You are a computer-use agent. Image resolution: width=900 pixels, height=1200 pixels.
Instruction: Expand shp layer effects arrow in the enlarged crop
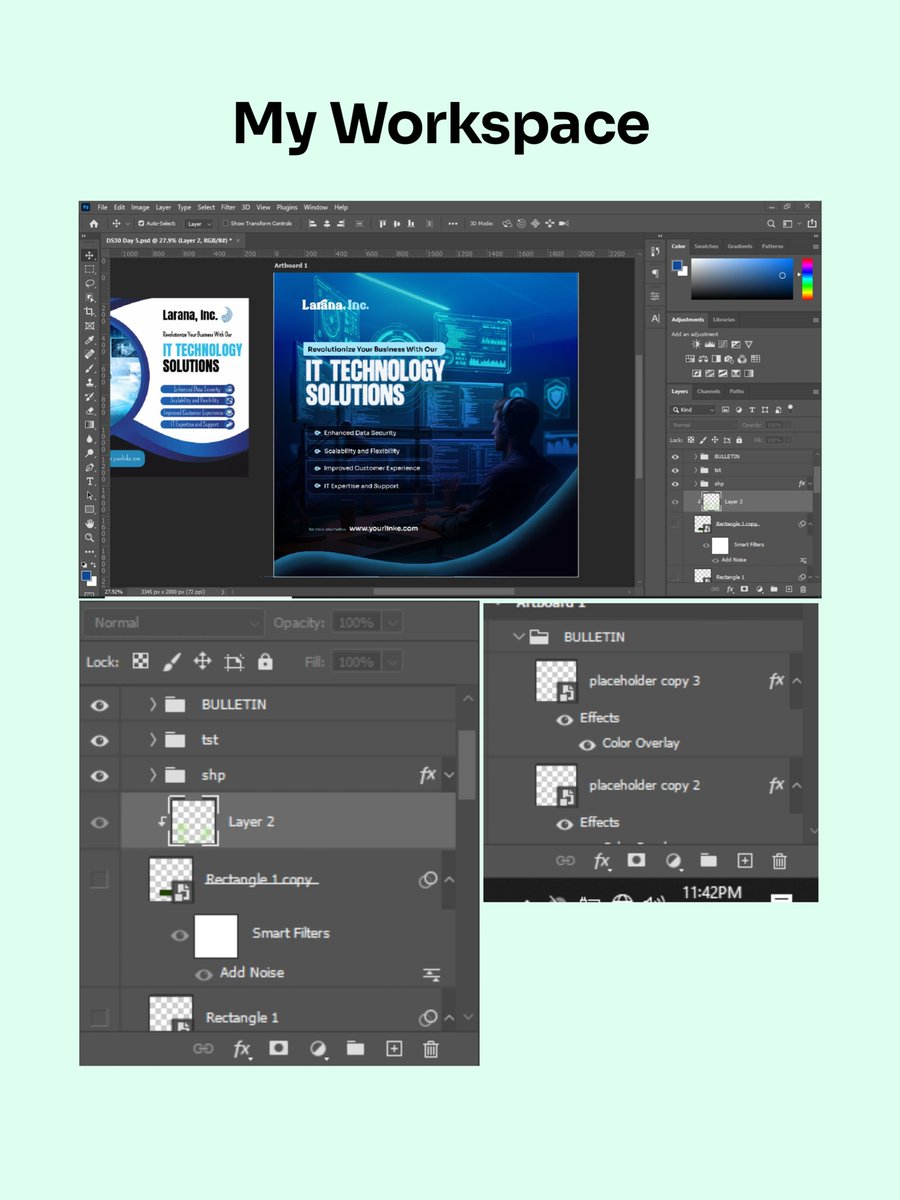coord(449,775)
